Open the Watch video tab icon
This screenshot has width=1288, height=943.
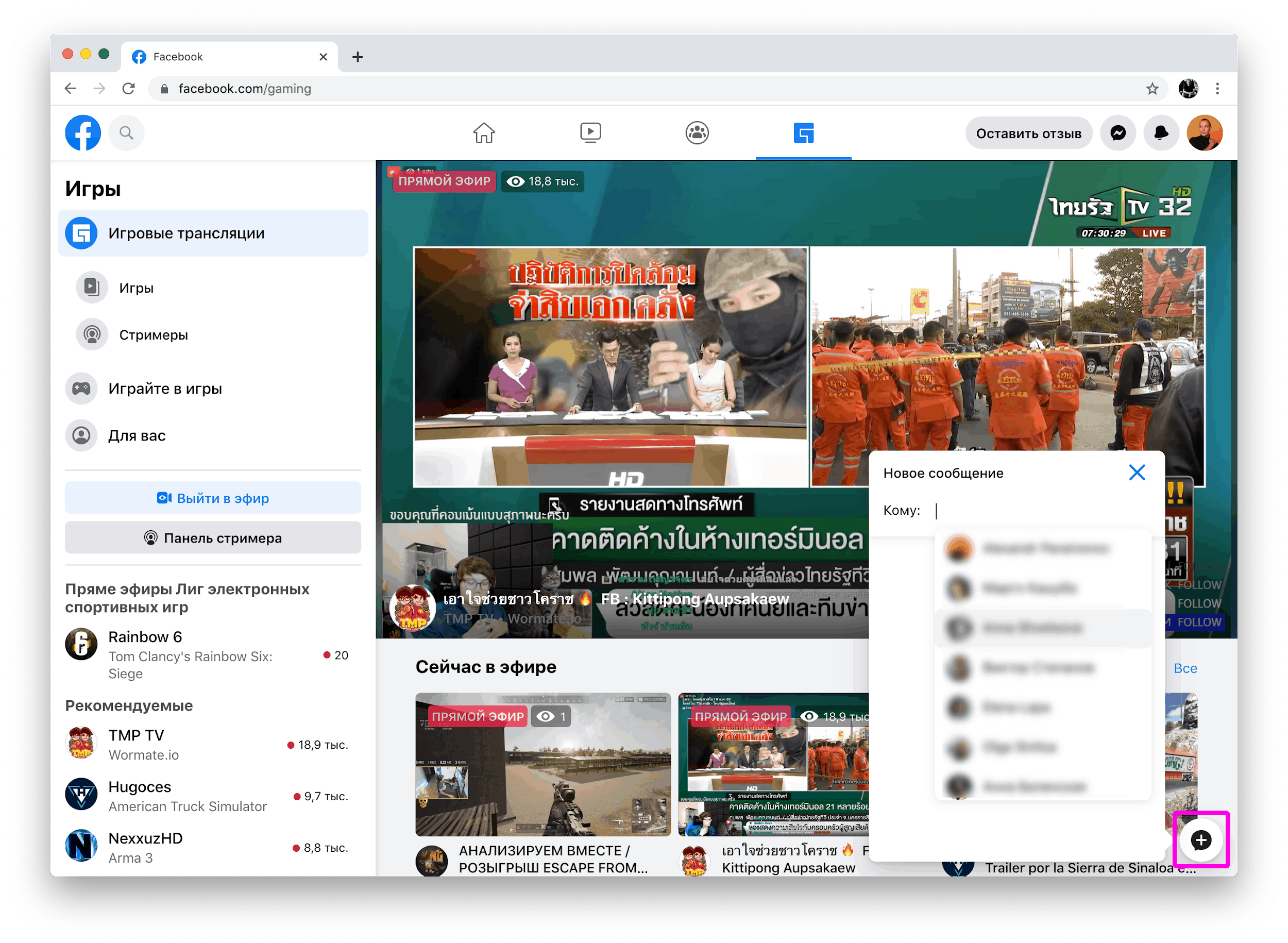[x=590, y=133]
